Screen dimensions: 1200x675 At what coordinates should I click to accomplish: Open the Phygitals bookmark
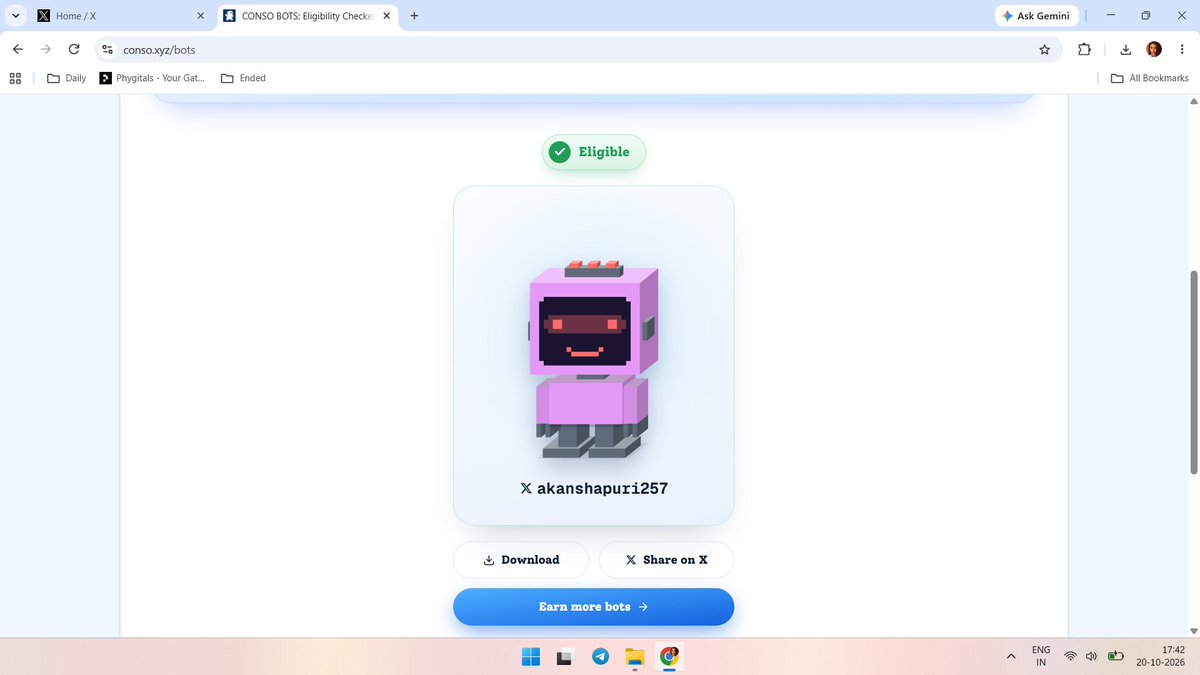pos(153,78)
